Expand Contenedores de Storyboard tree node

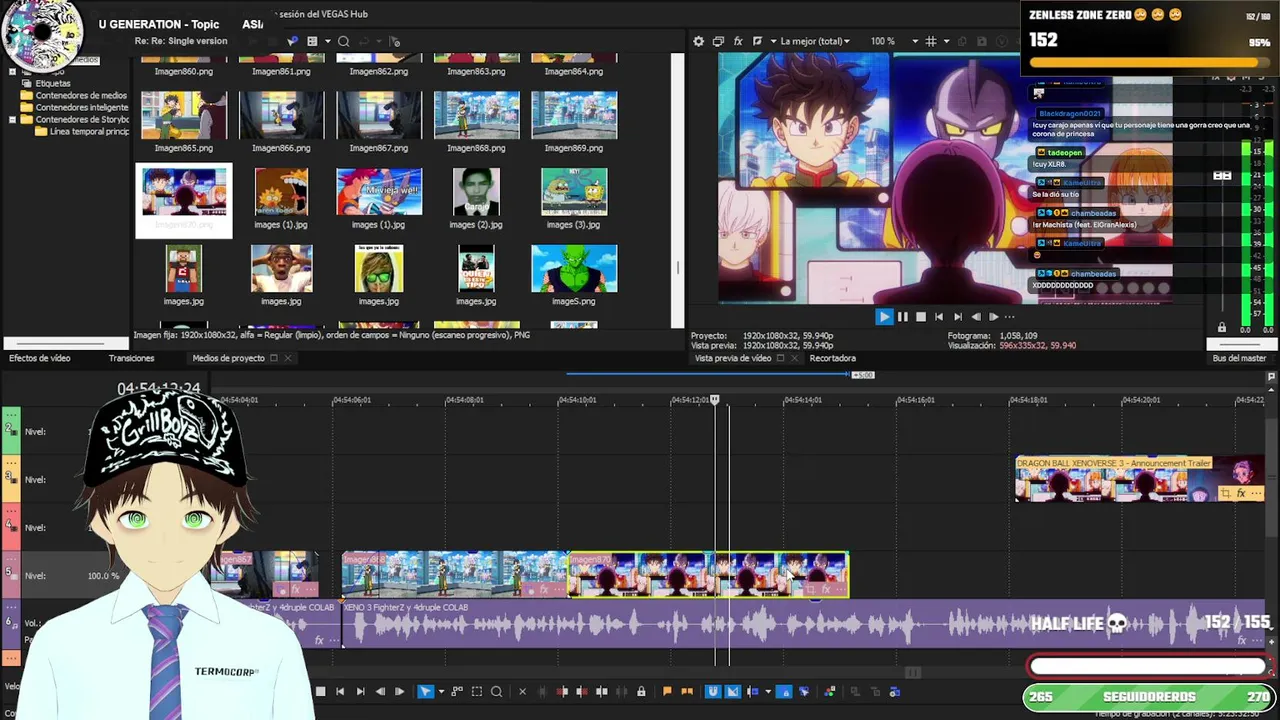12,120
